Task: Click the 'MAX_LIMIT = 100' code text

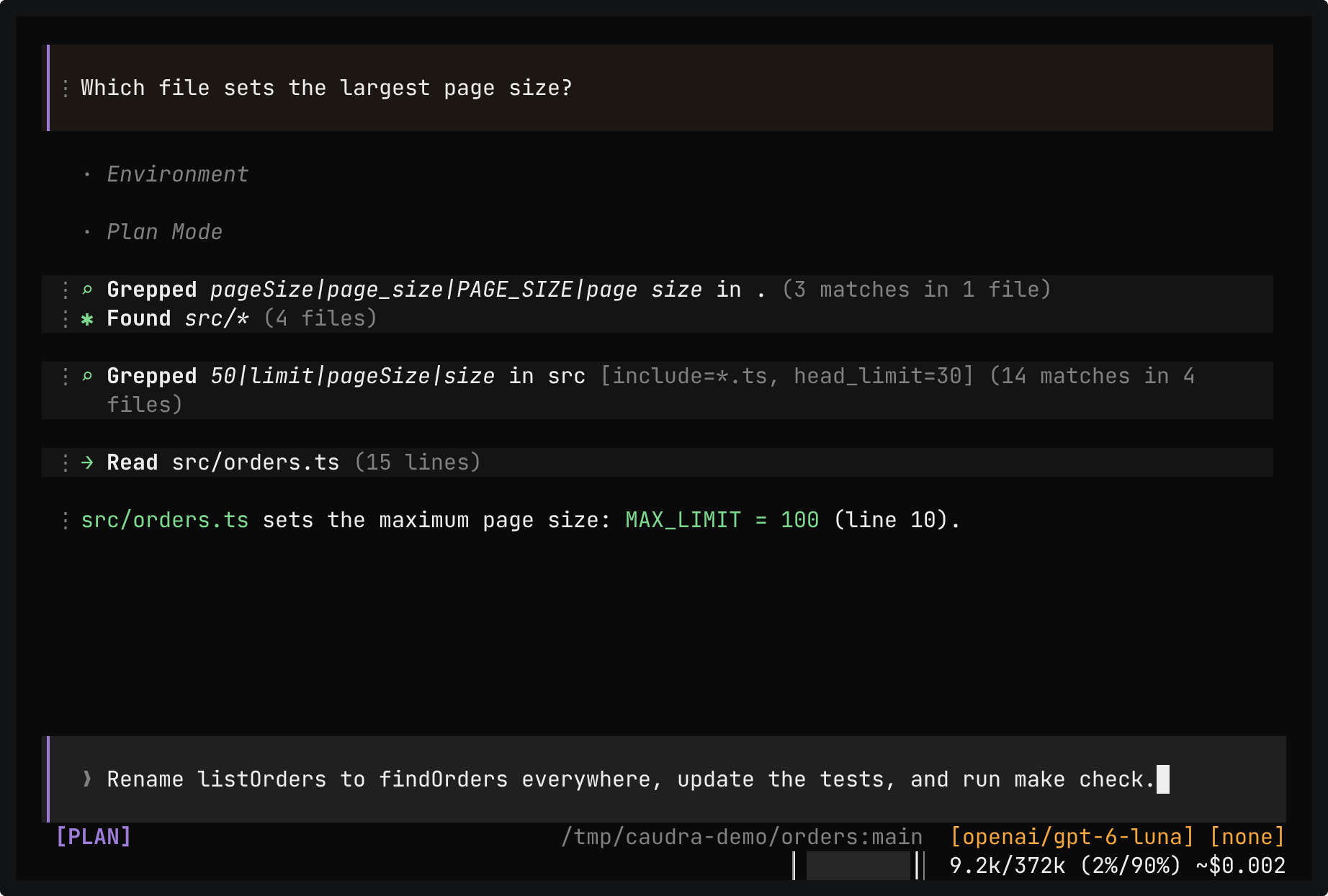Action: [722, 520]
